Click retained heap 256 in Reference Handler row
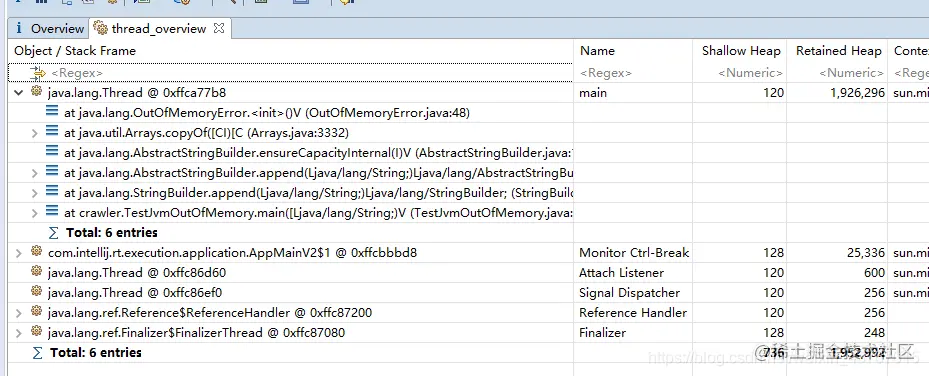This screenshot has height=376, width=929. pyautogui.click(x=874, y=313)
